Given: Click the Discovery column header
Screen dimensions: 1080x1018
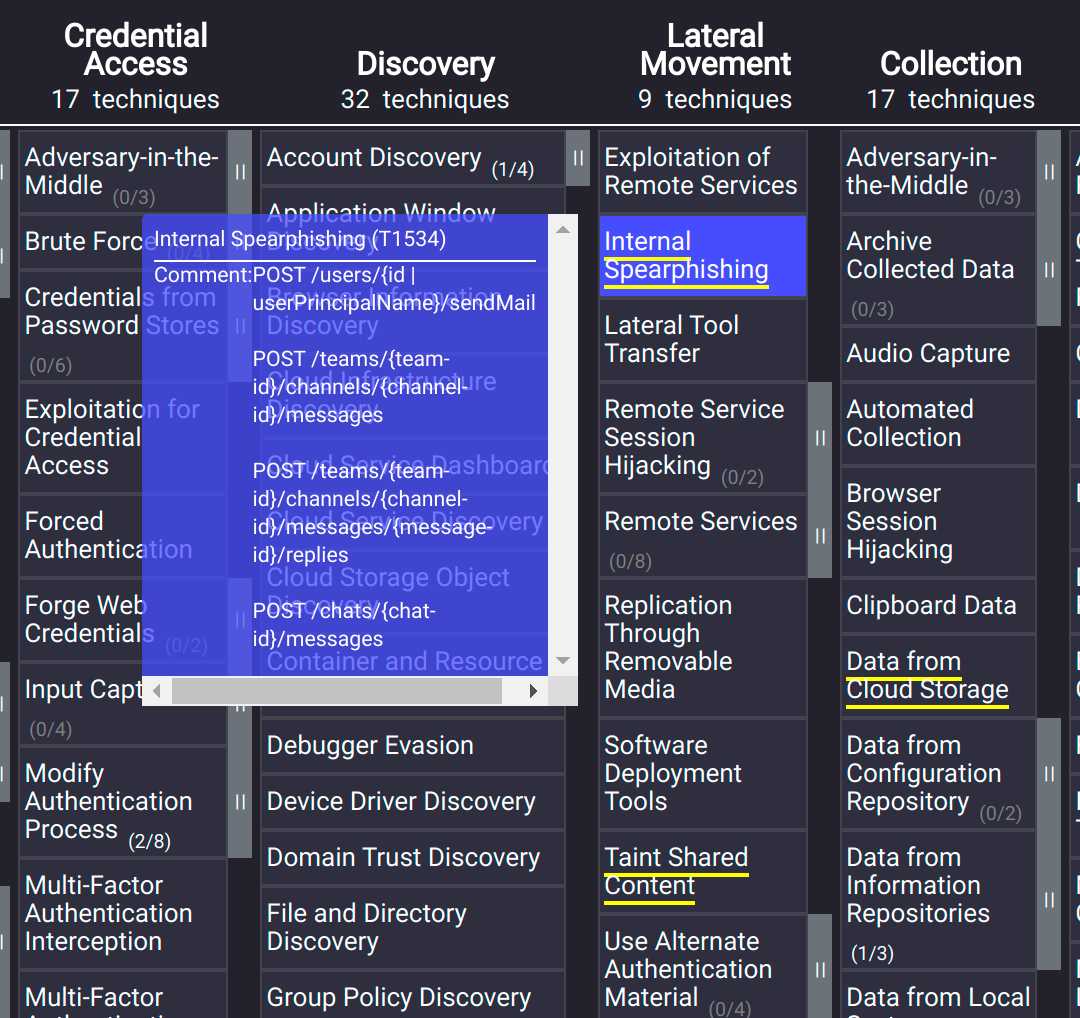Looking at the screenshot, I should click(425, 64).
